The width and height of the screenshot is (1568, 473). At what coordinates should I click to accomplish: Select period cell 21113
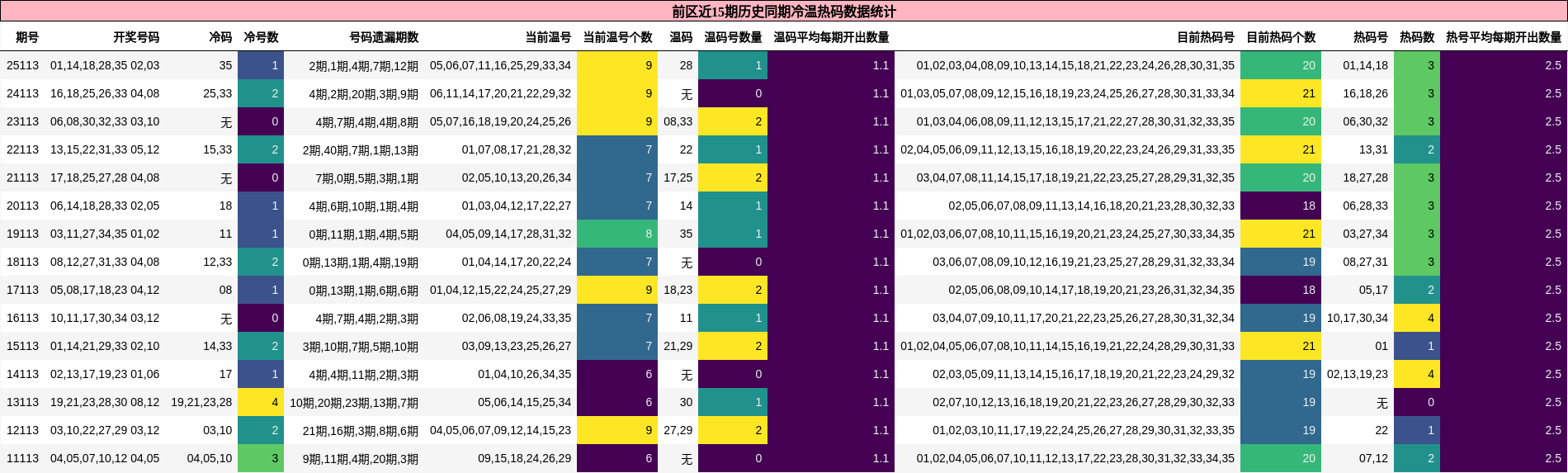[22, 177]
